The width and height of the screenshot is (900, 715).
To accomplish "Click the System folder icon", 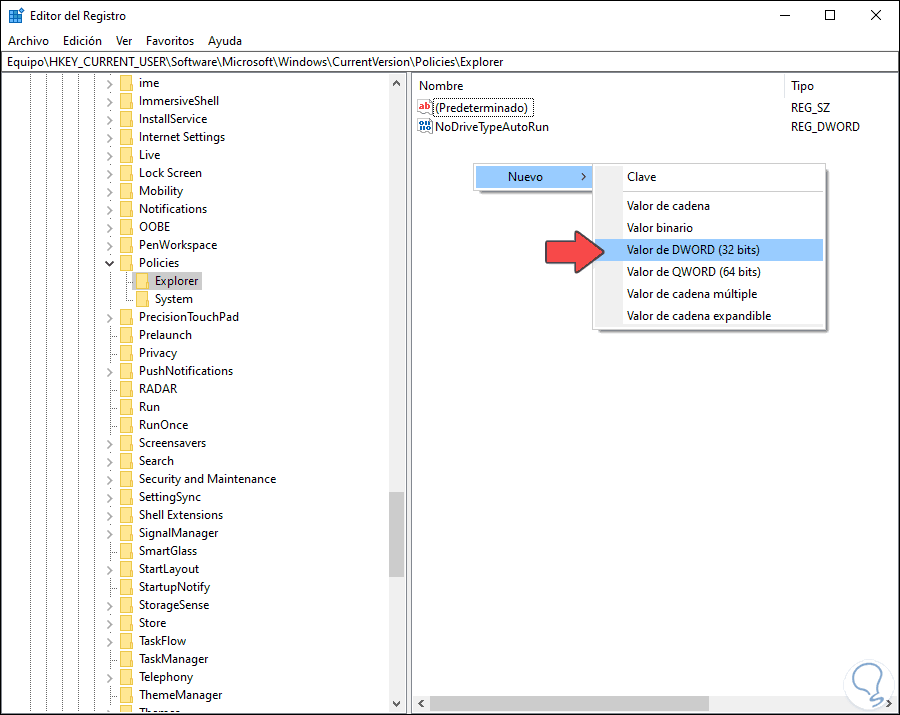I will (142, 298).
